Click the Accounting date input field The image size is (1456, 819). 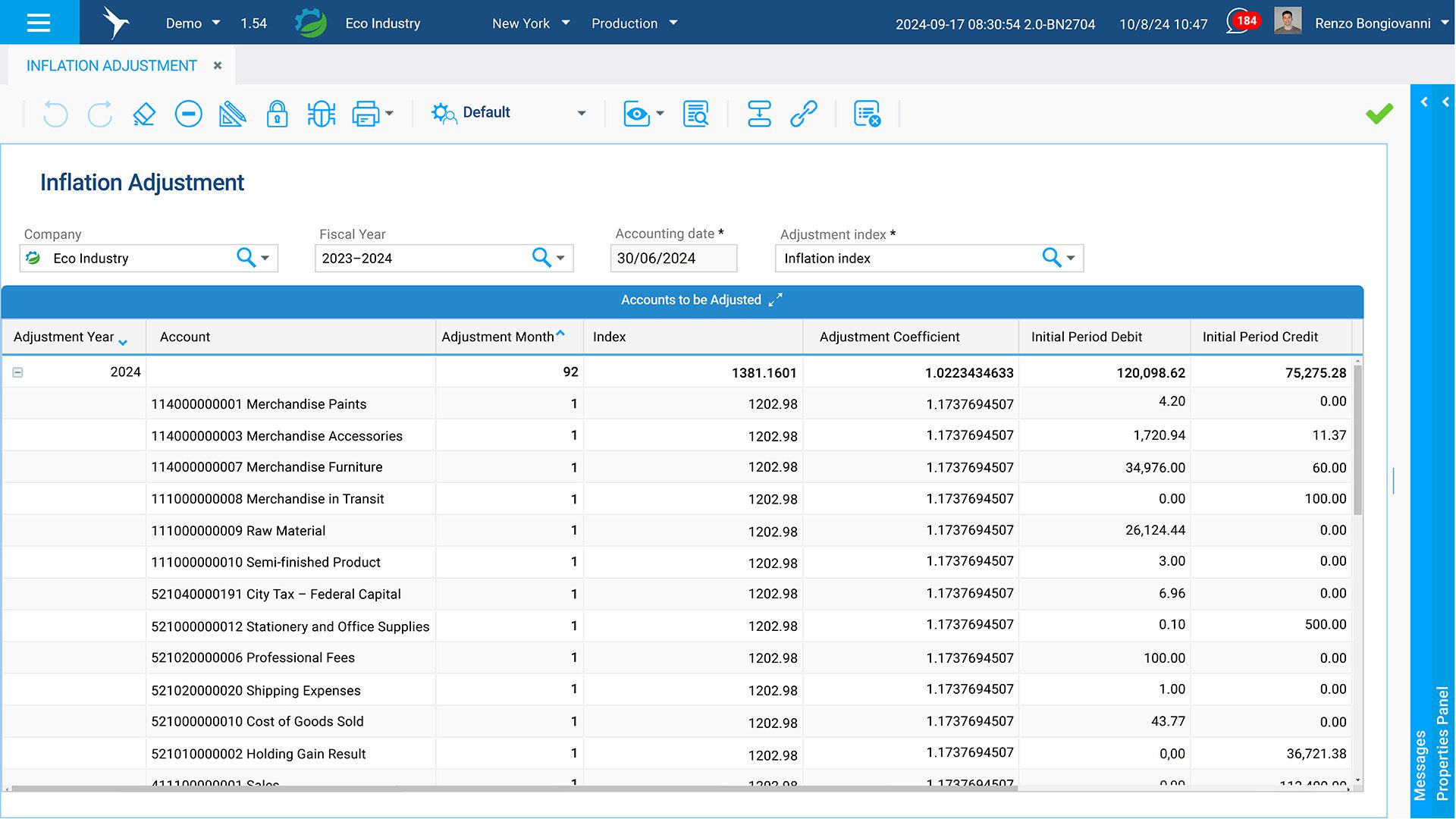tap(673, 259)
